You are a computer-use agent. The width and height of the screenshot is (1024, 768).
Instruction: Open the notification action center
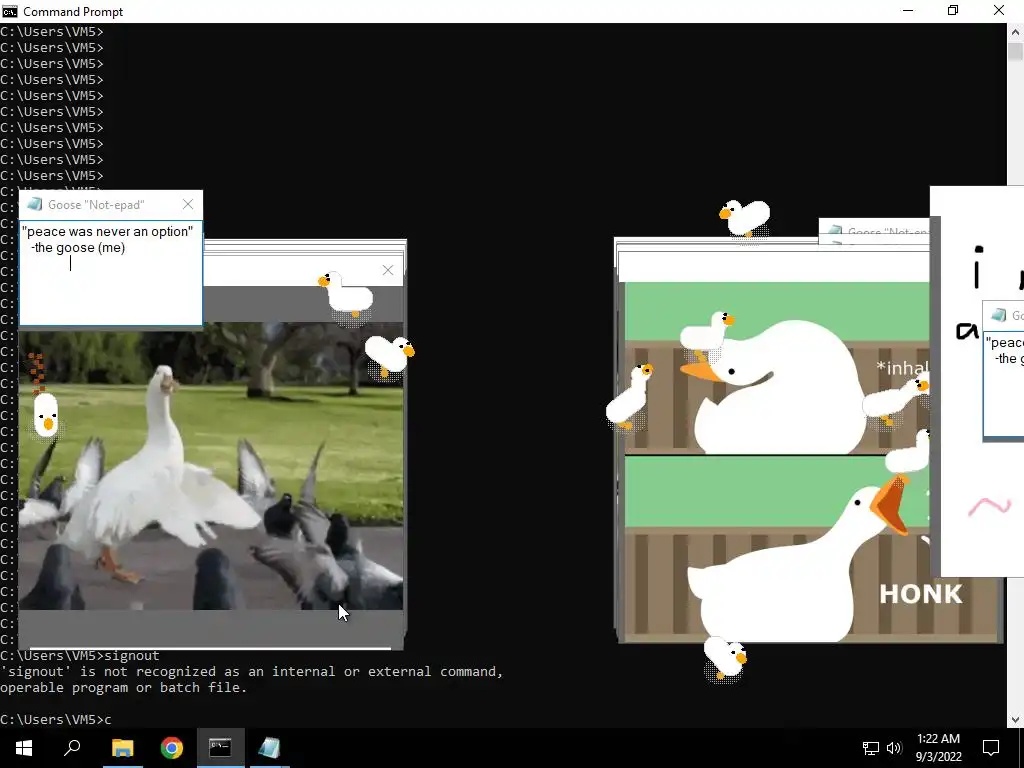pyautogui.click(x=991, y=748)
